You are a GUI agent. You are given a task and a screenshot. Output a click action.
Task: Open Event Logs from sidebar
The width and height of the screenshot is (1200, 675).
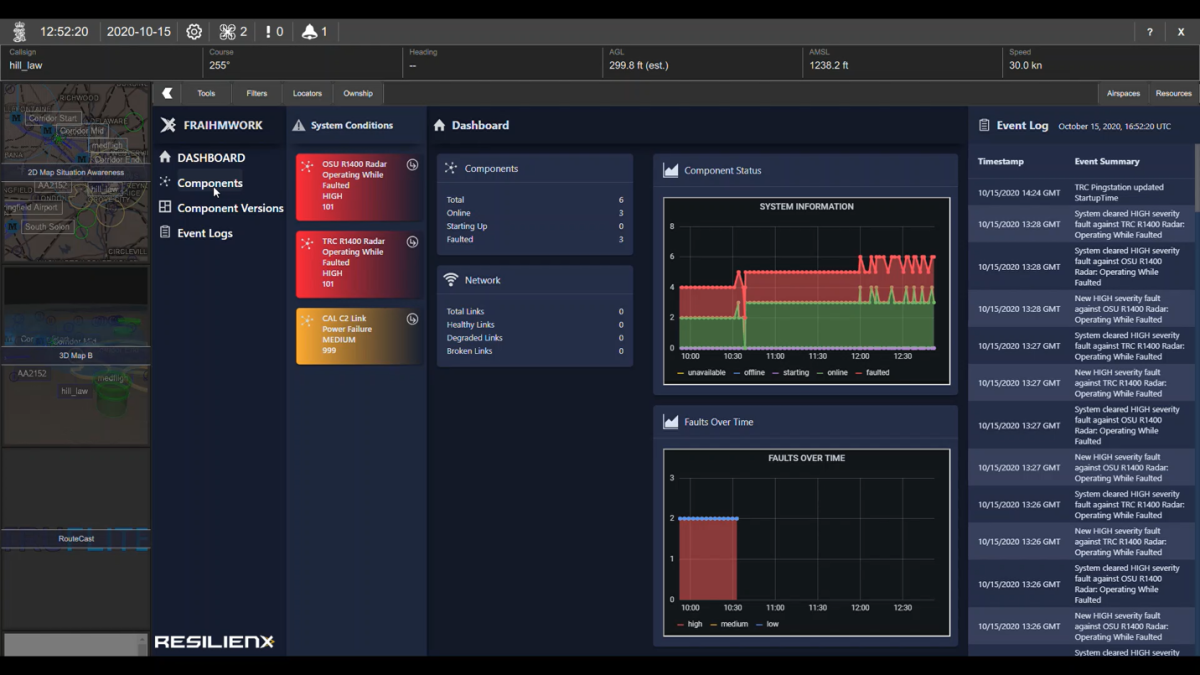(205, 233)
